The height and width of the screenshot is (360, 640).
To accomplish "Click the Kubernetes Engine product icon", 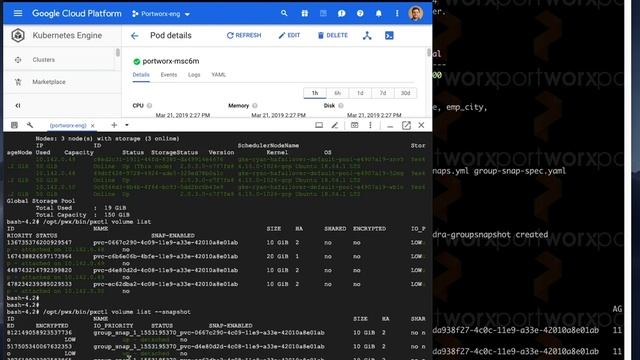I will point(18,36).
